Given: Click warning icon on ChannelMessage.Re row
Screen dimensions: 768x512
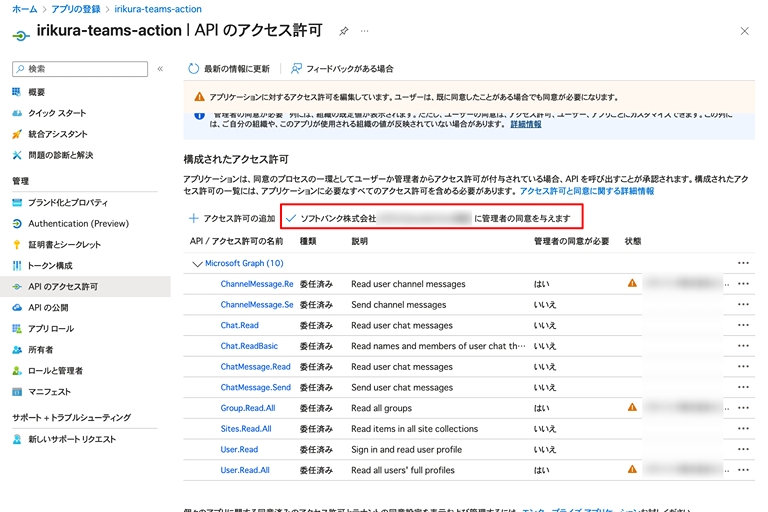Looking at the screenshot, I should coord(632,283).
